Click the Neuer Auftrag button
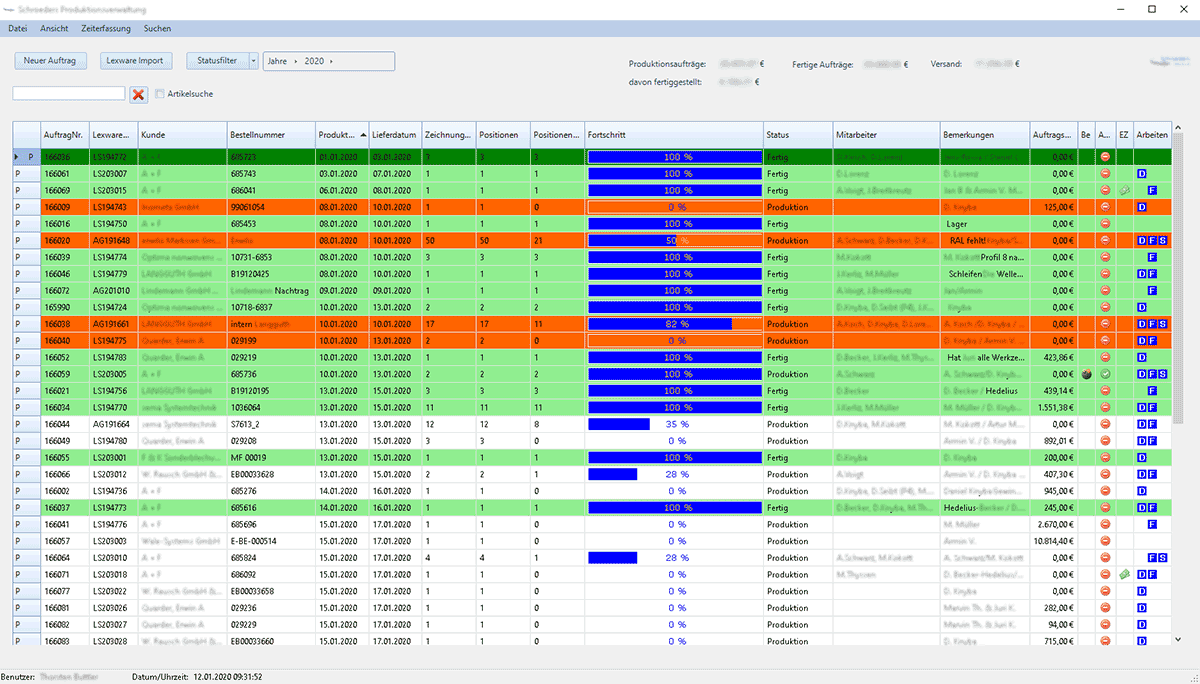1200x684 pixels. click(51, 61)
